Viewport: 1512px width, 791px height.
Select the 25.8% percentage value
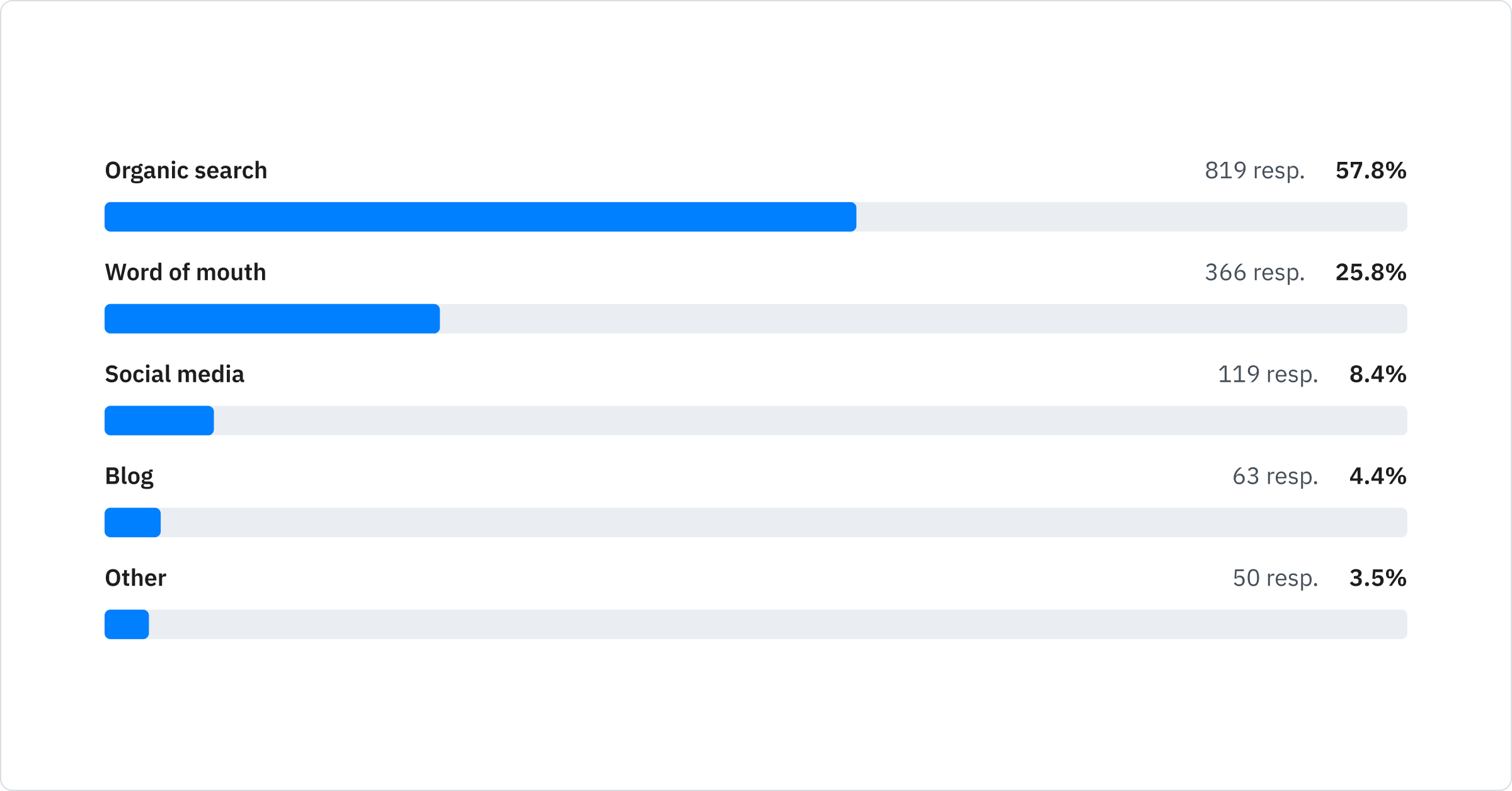click(x=1371, y=273)
